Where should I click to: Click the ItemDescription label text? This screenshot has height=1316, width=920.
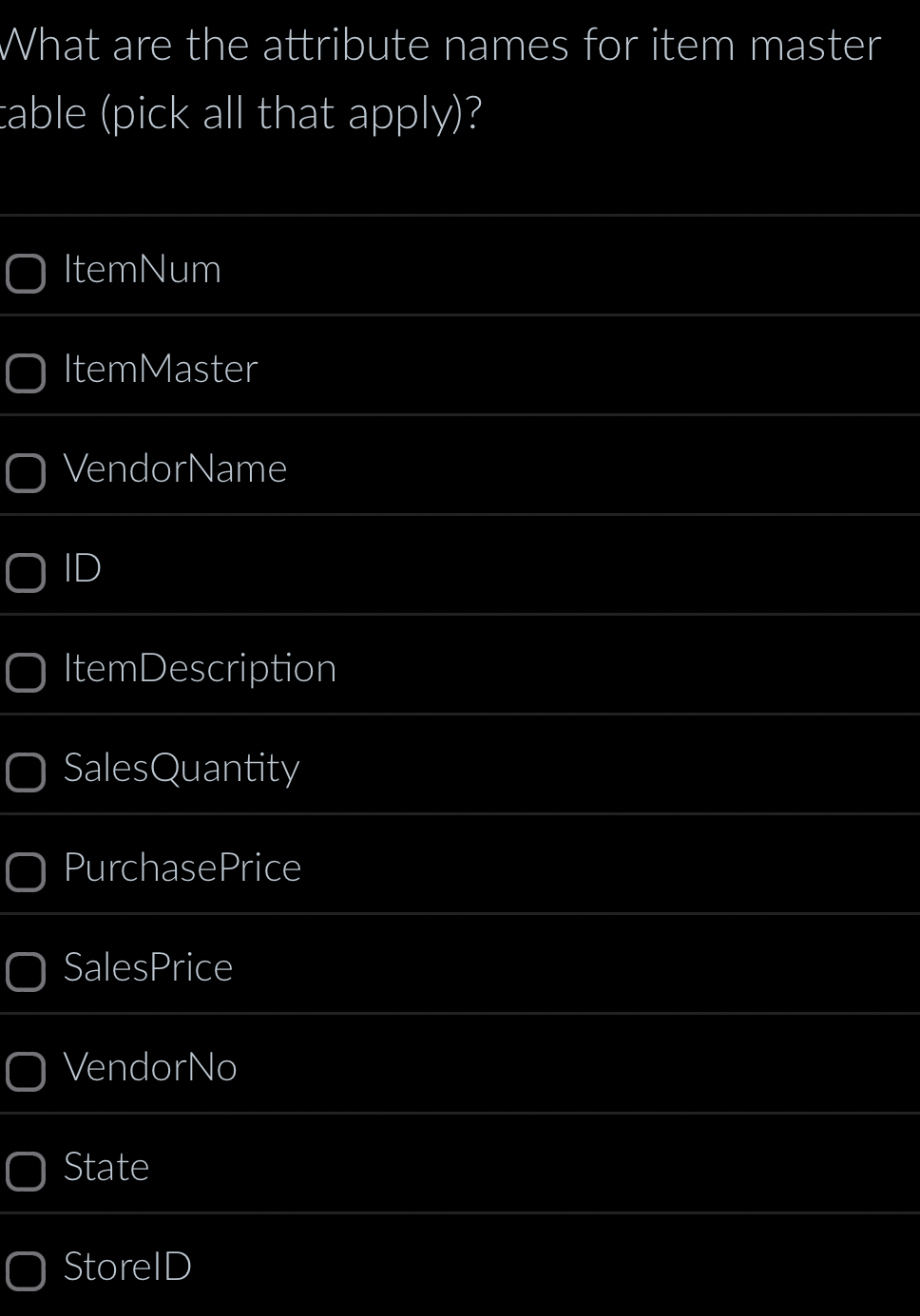[x=200, y=668]
